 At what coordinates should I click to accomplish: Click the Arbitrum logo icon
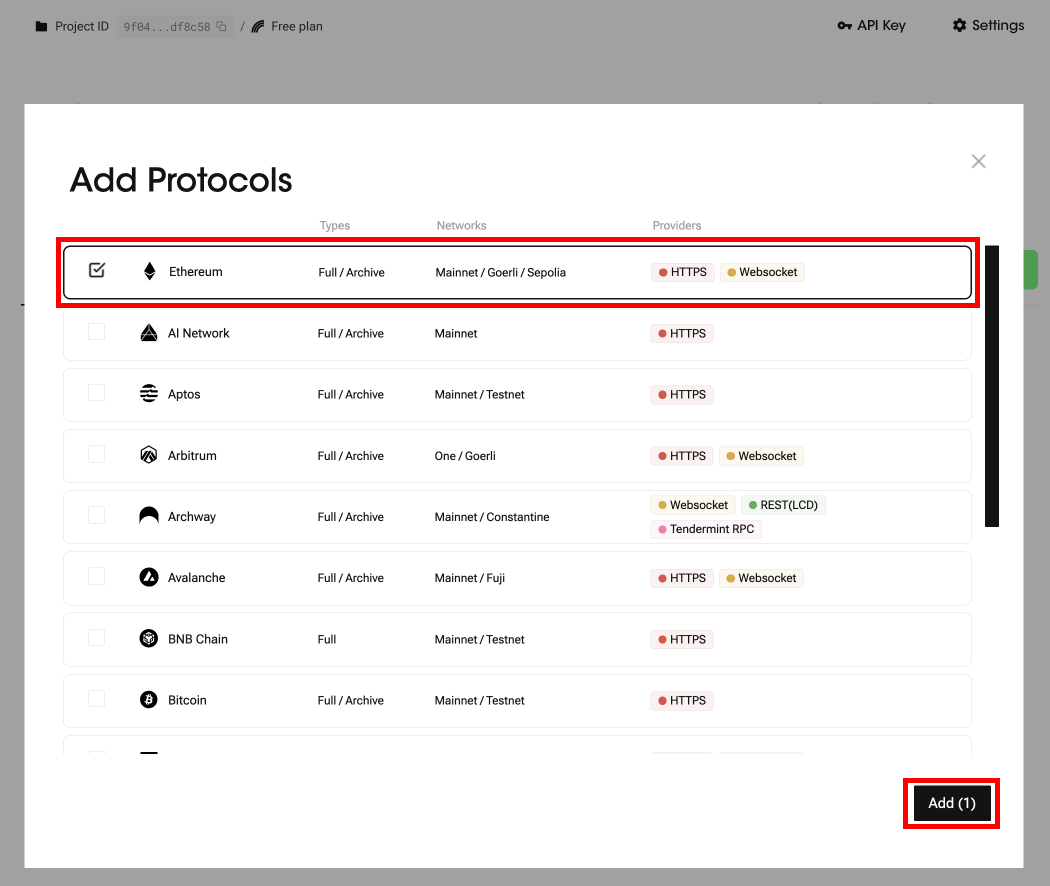click(149, 455)
